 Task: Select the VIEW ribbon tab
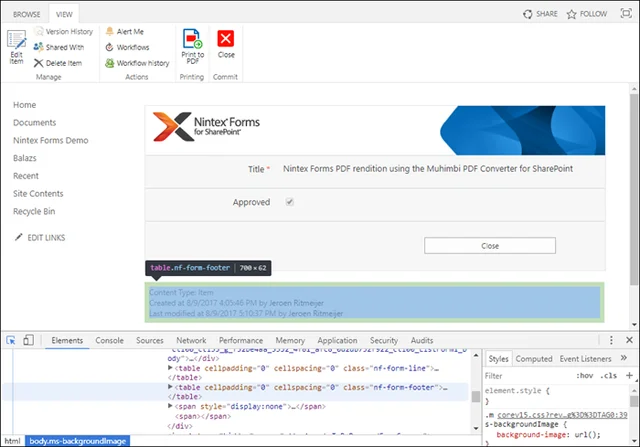[x=64, y=14]
